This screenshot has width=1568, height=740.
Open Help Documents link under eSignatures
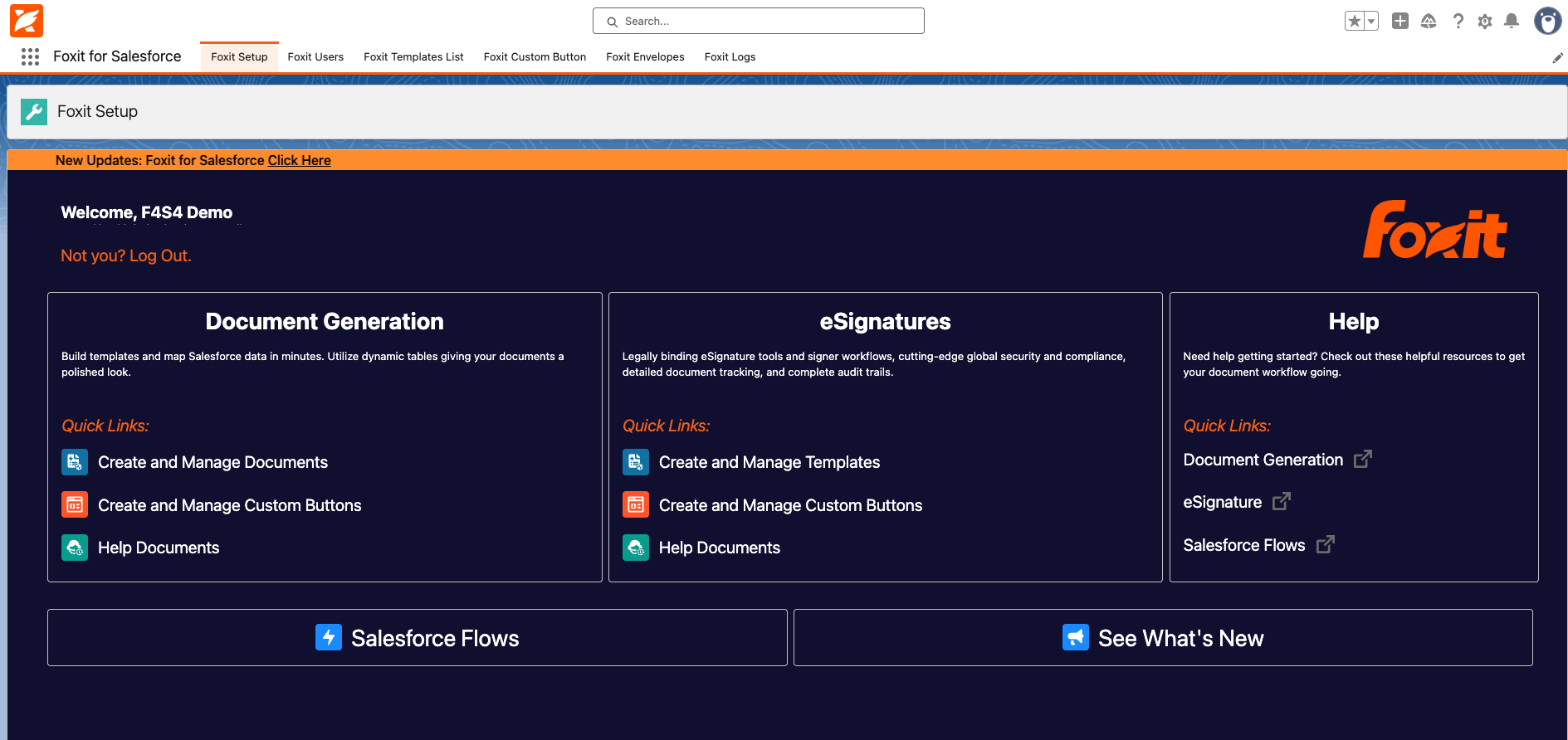coord(720,548)
